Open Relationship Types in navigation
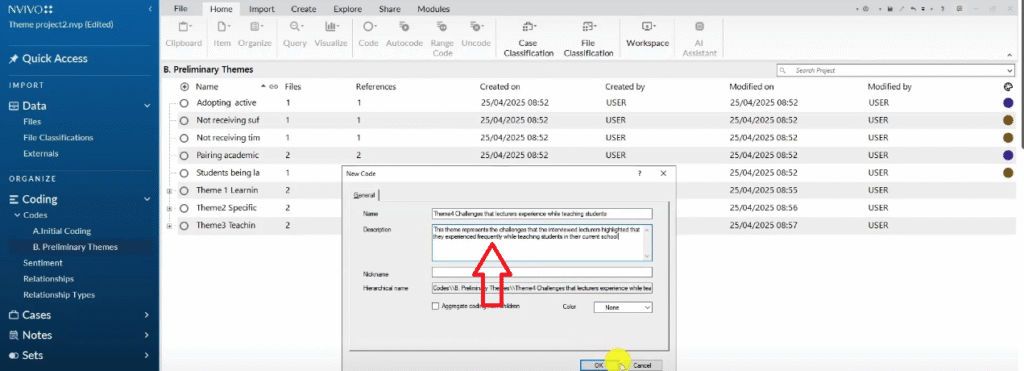1024x371 pixels. 59,295
